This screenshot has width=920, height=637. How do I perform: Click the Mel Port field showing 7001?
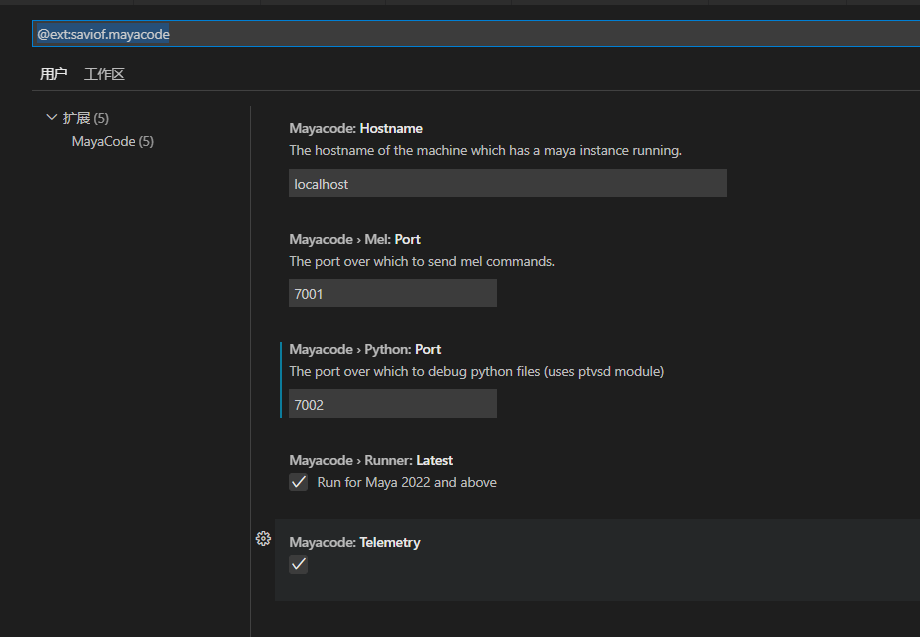(393, 293)
